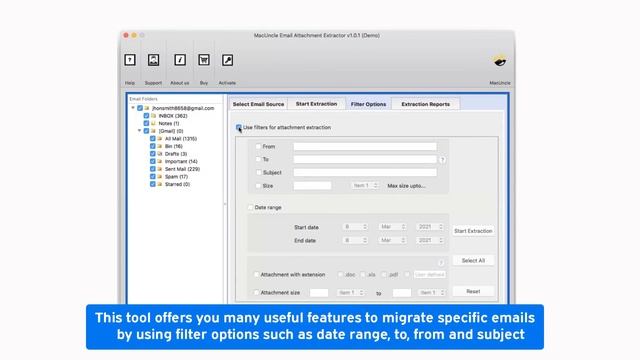640x360 pixels.
Task: Click the minimum Attachment size field
Action: (319, 293)
